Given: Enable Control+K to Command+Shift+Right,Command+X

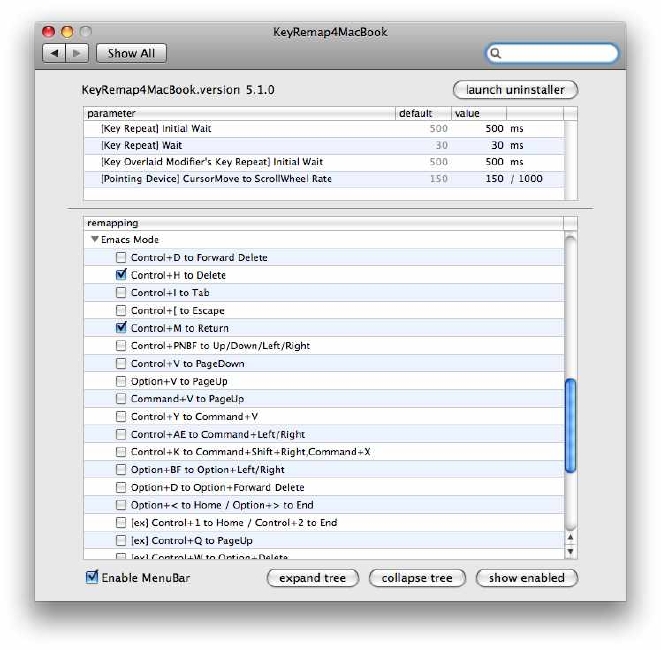Looking at the screenshot, I should click(x=121, y=452).
